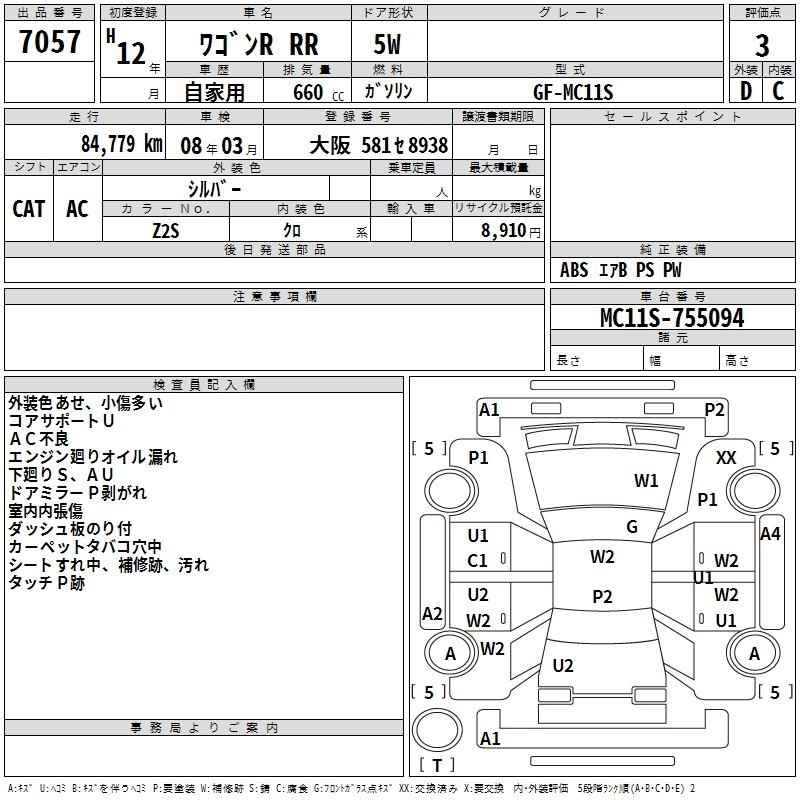Screen dimensions: 800x800
Task: Click the A4 scratch mark on the diagram
Action: pyautogui.click(x=770, y=534)
